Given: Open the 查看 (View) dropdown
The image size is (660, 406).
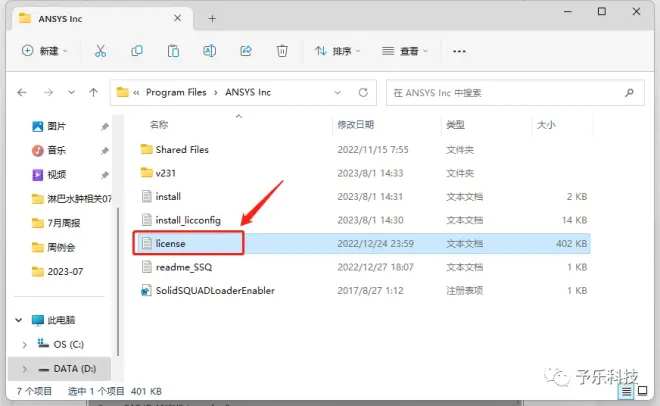Looking at the screenshot, I should pos(405,51).
